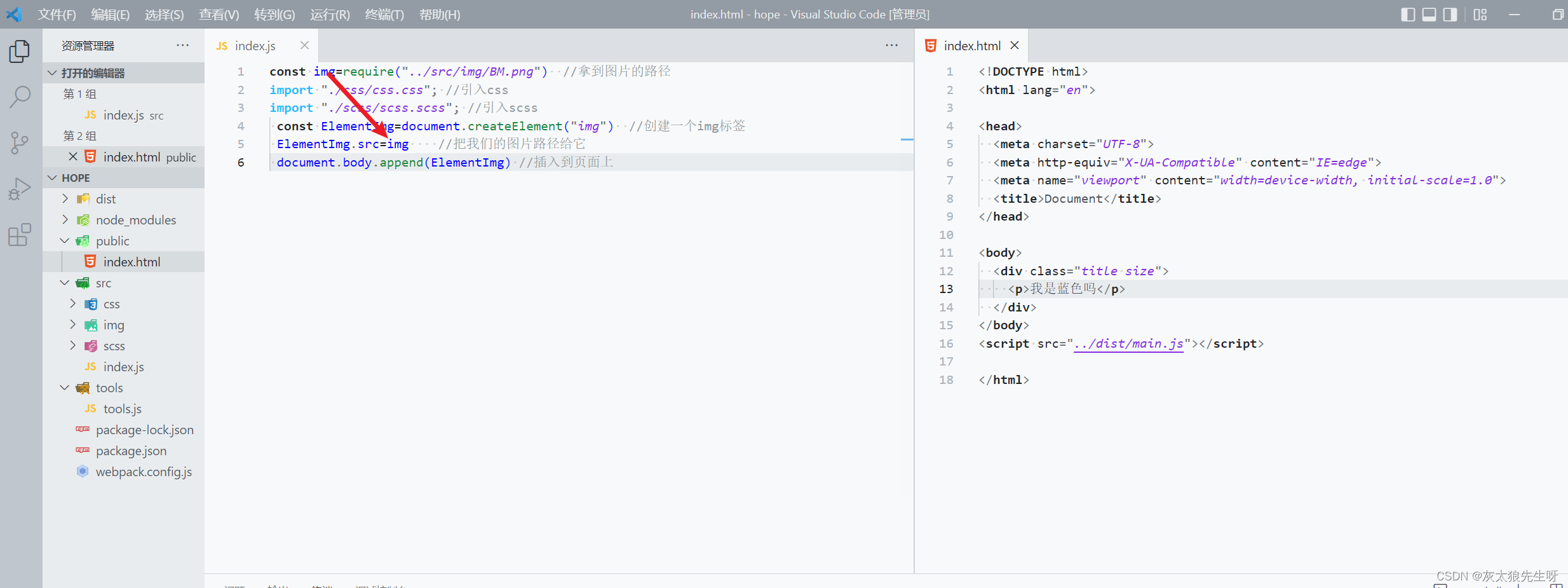Screen dimensions: 1568x588
Task: Expand the img folder chevron
Action: pyautogui.click(x=72, y=324)
